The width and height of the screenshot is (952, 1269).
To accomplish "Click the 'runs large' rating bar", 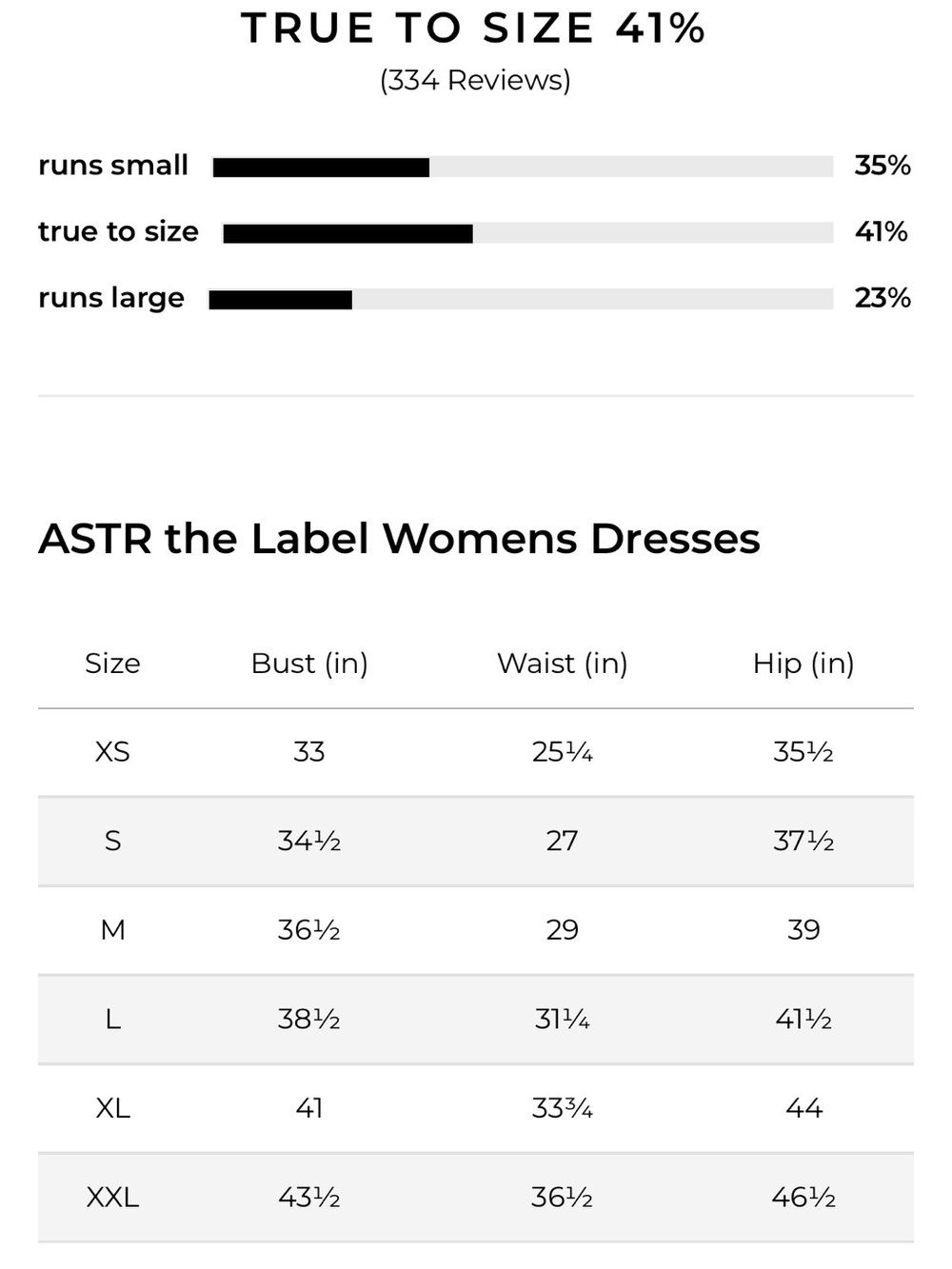I will 521,300.
